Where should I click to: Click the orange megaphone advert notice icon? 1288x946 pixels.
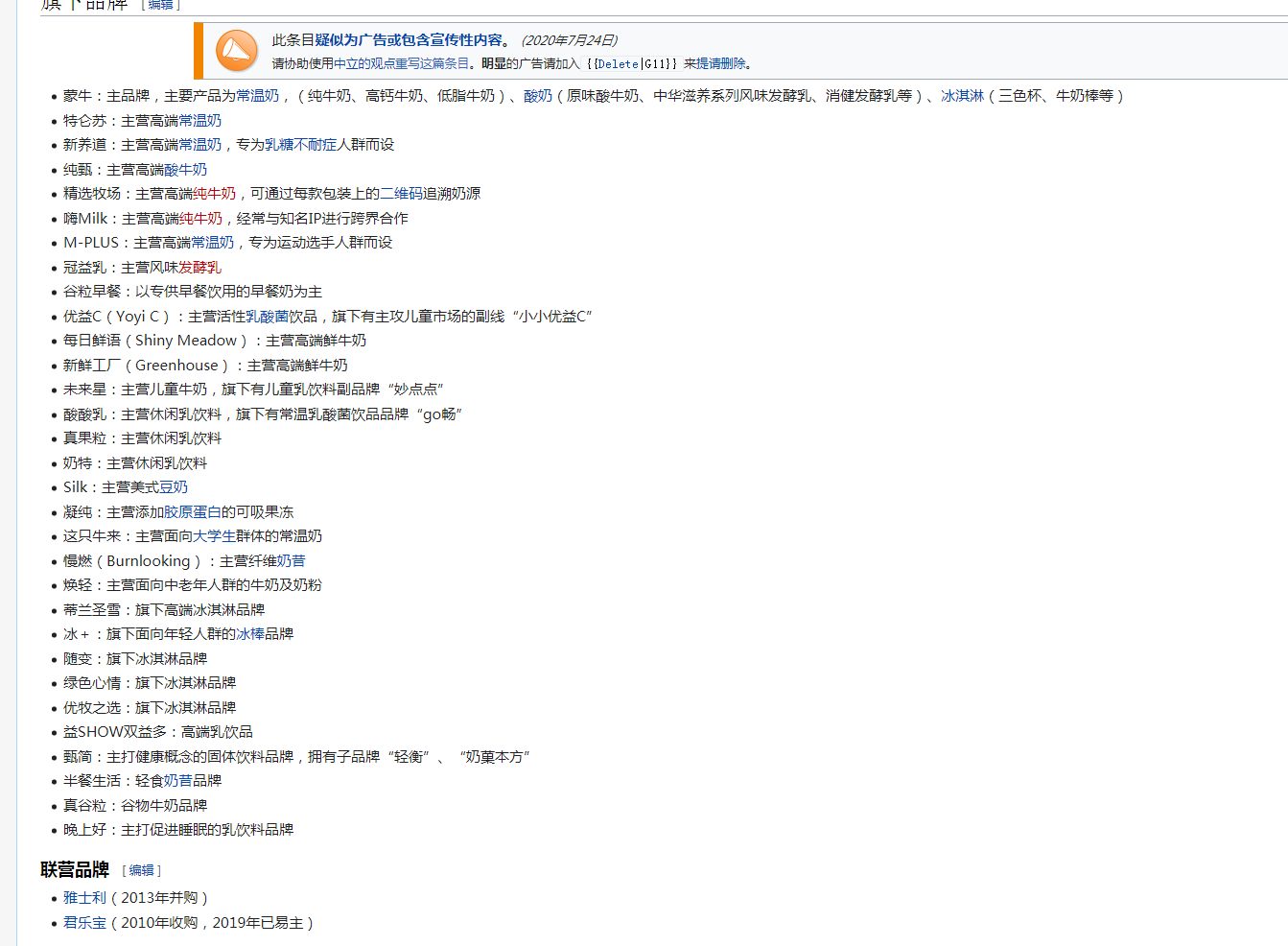pos(236,51)
